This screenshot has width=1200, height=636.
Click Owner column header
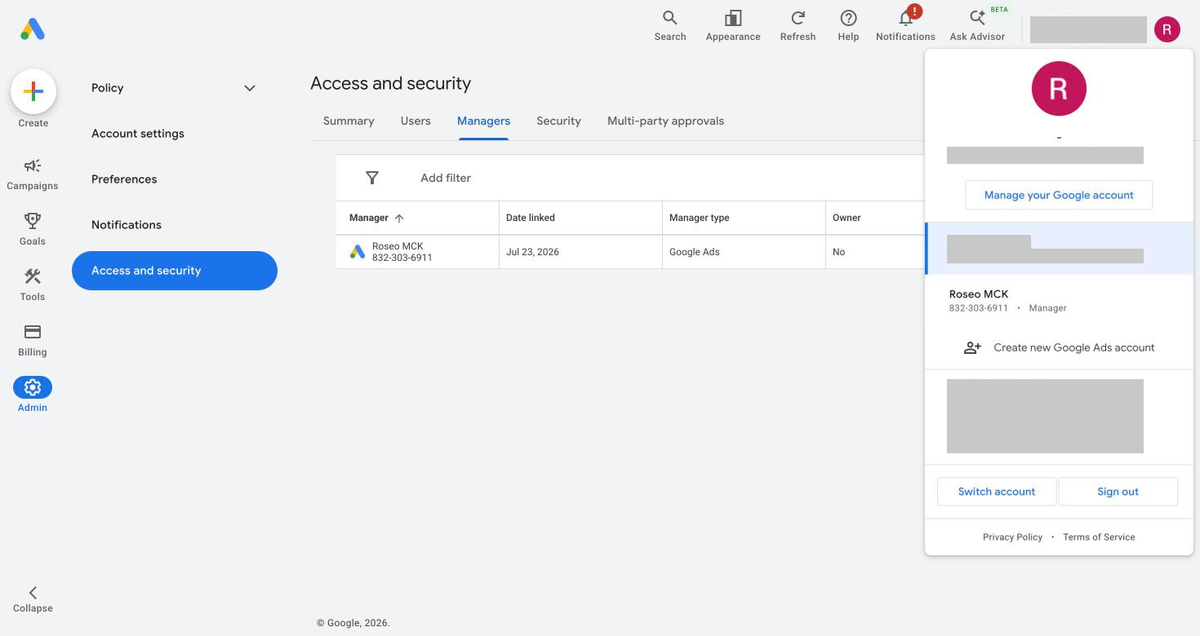pos(846,218)
